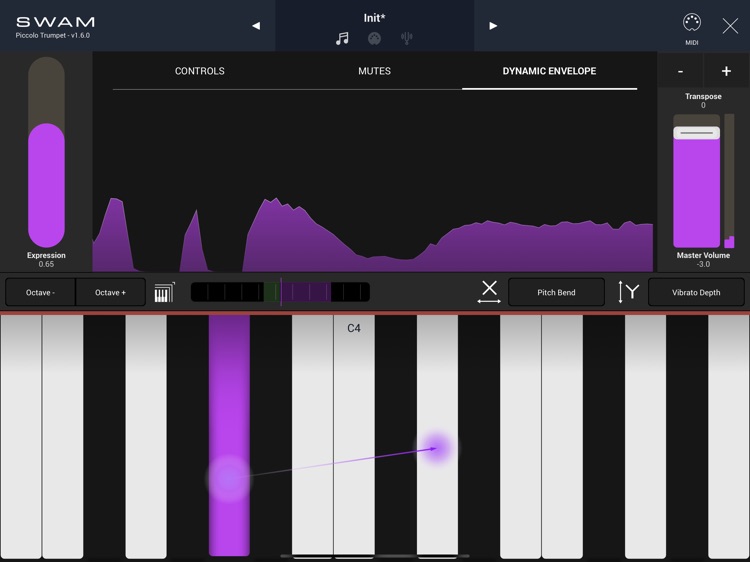Shift the keyboard up with Octave +

[110, 292]
